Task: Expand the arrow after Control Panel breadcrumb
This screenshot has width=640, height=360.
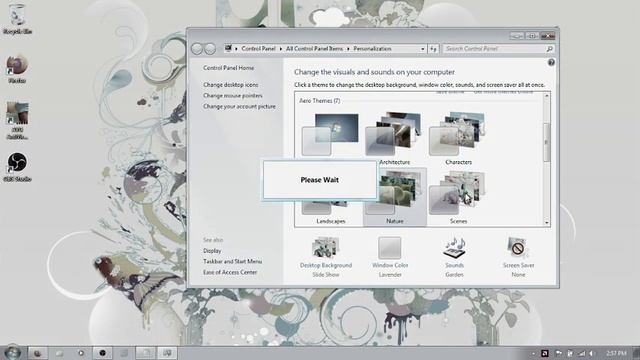Action: (280, 49)
